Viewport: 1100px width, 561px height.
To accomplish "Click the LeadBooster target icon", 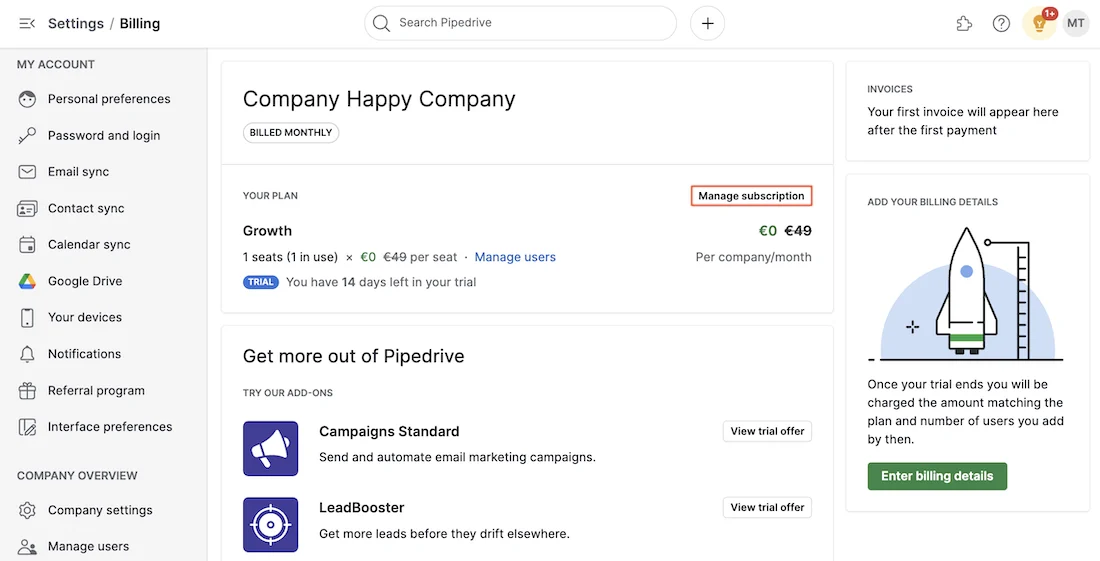I will pyautogui.click(x=271, y=525).
